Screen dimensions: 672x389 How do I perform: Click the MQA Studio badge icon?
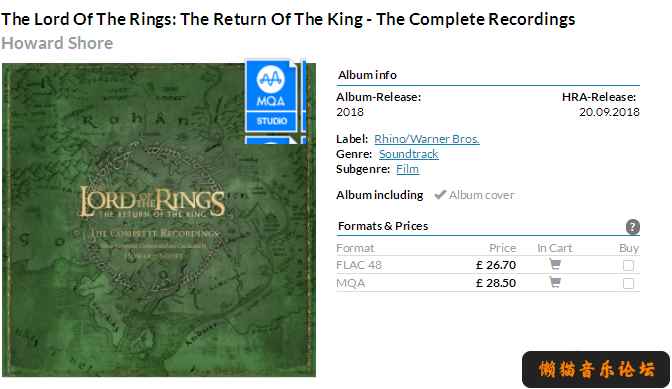271,96
